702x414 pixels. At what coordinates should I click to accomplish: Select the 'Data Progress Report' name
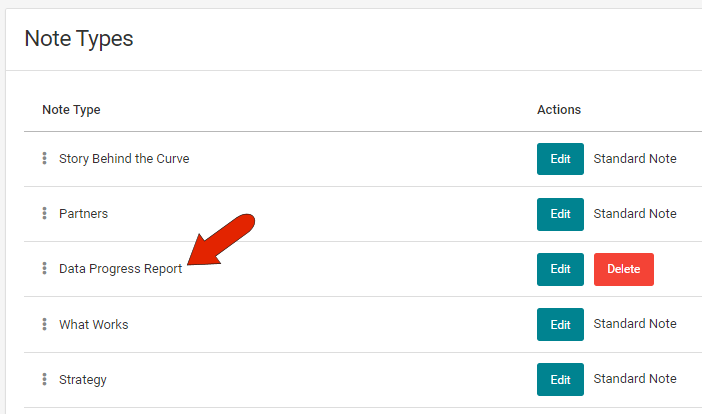click(x=120, y=269)
